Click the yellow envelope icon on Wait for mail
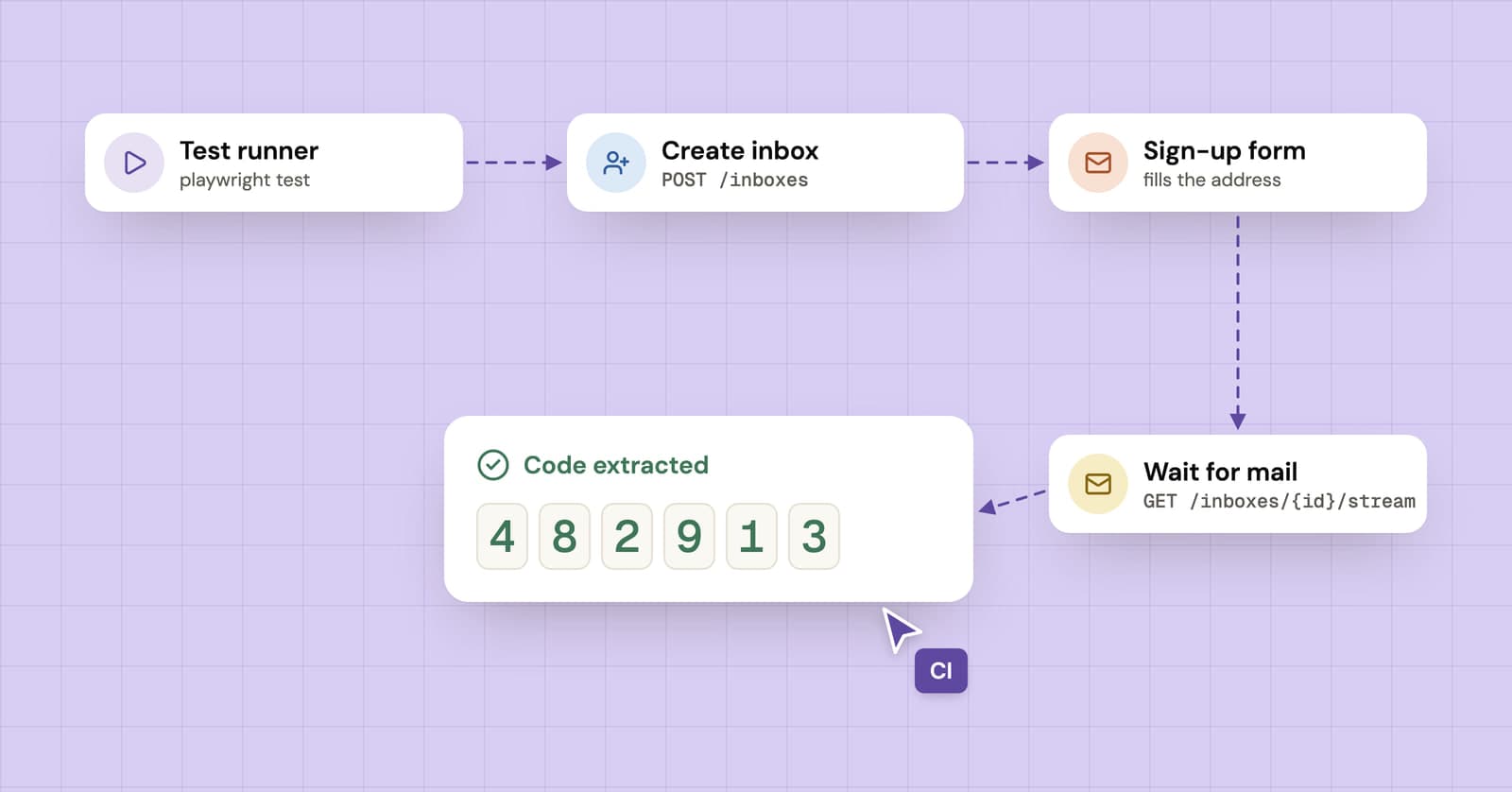Screen dimensions: 1512x792 click(x=1098, y=484)
